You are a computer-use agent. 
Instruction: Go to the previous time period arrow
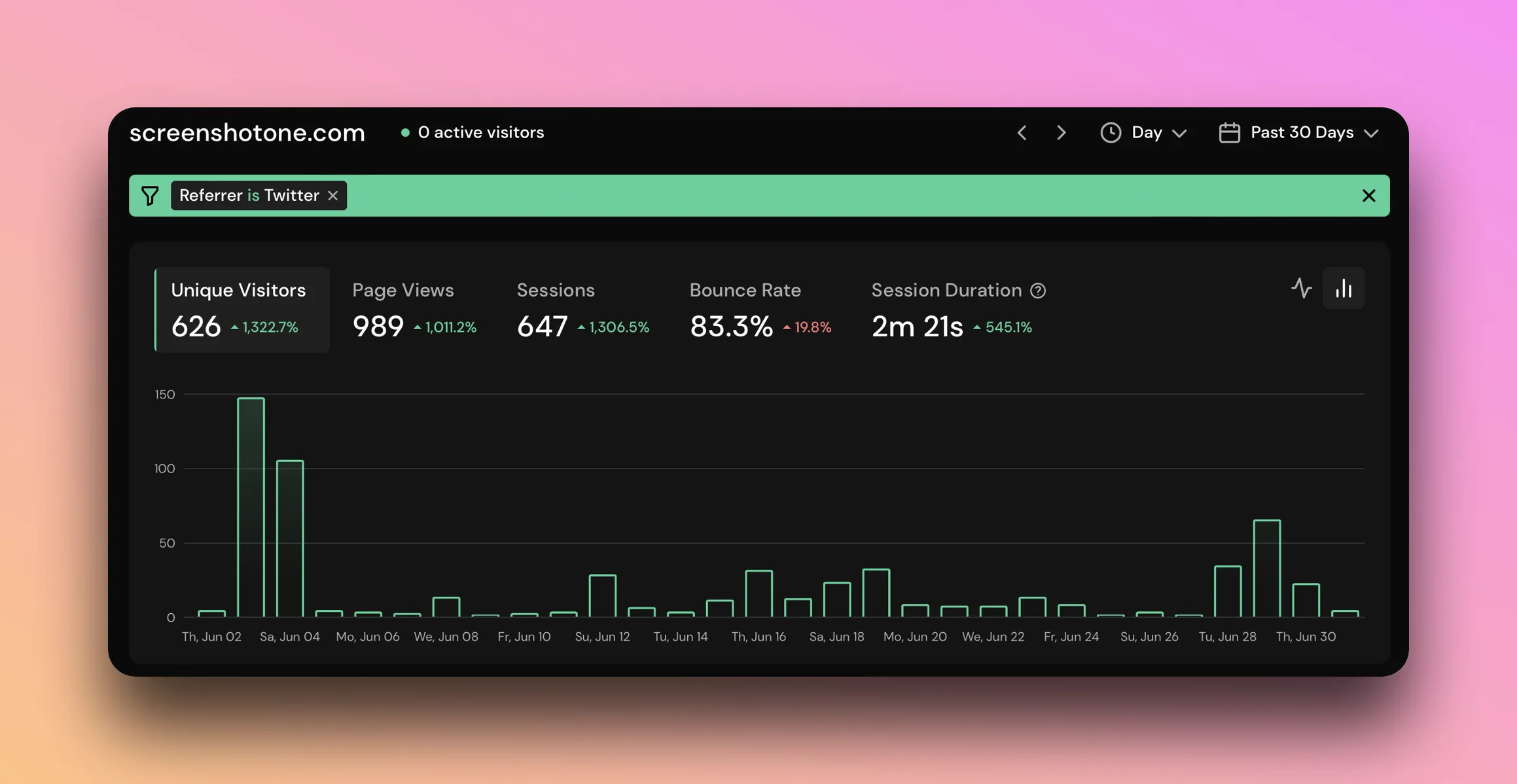(1022, 132)
